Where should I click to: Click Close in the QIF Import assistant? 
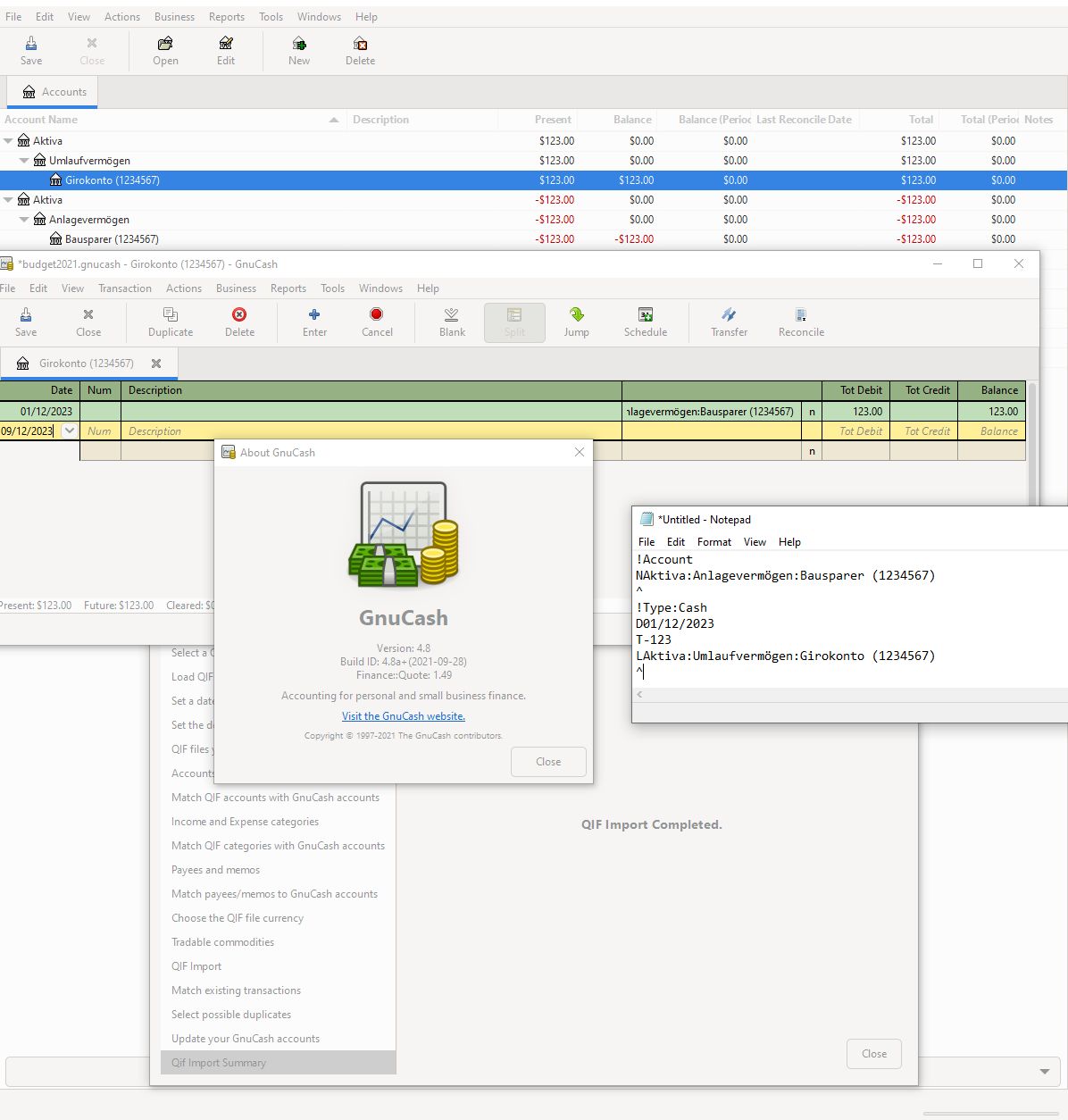pos(874,1054)
